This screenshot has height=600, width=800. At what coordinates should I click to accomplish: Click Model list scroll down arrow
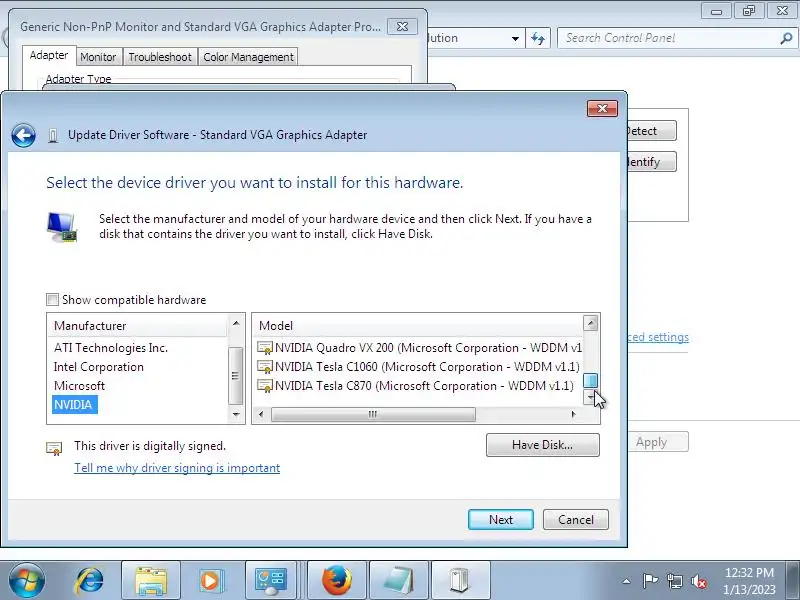pos(590,397)
